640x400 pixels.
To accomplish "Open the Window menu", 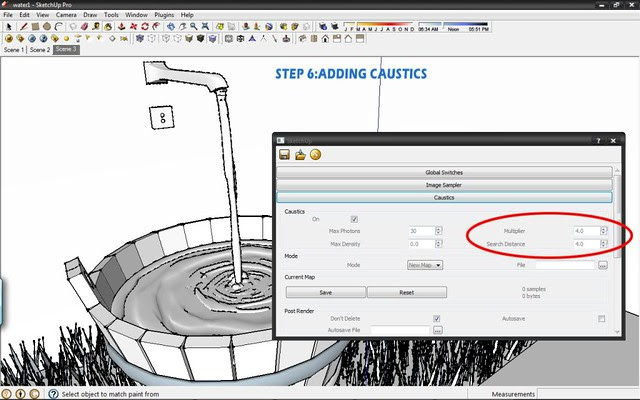I will [136, 15].
